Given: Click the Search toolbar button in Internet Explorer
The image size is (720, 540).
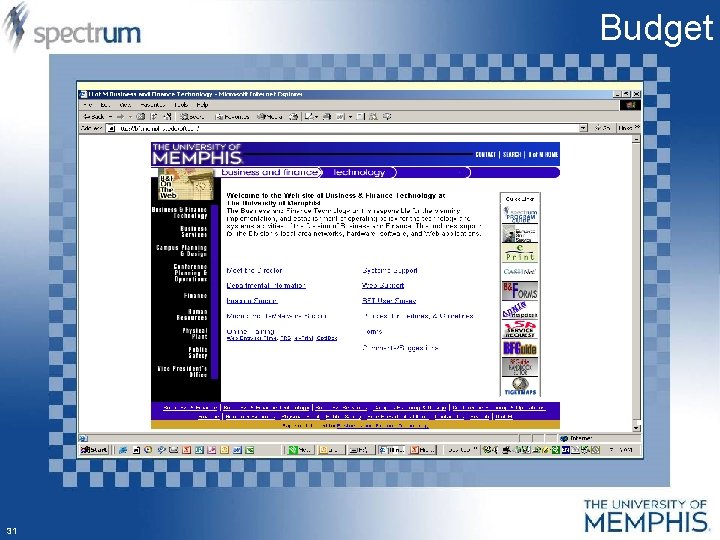Looking at the screenshot, I should [192, 117].
